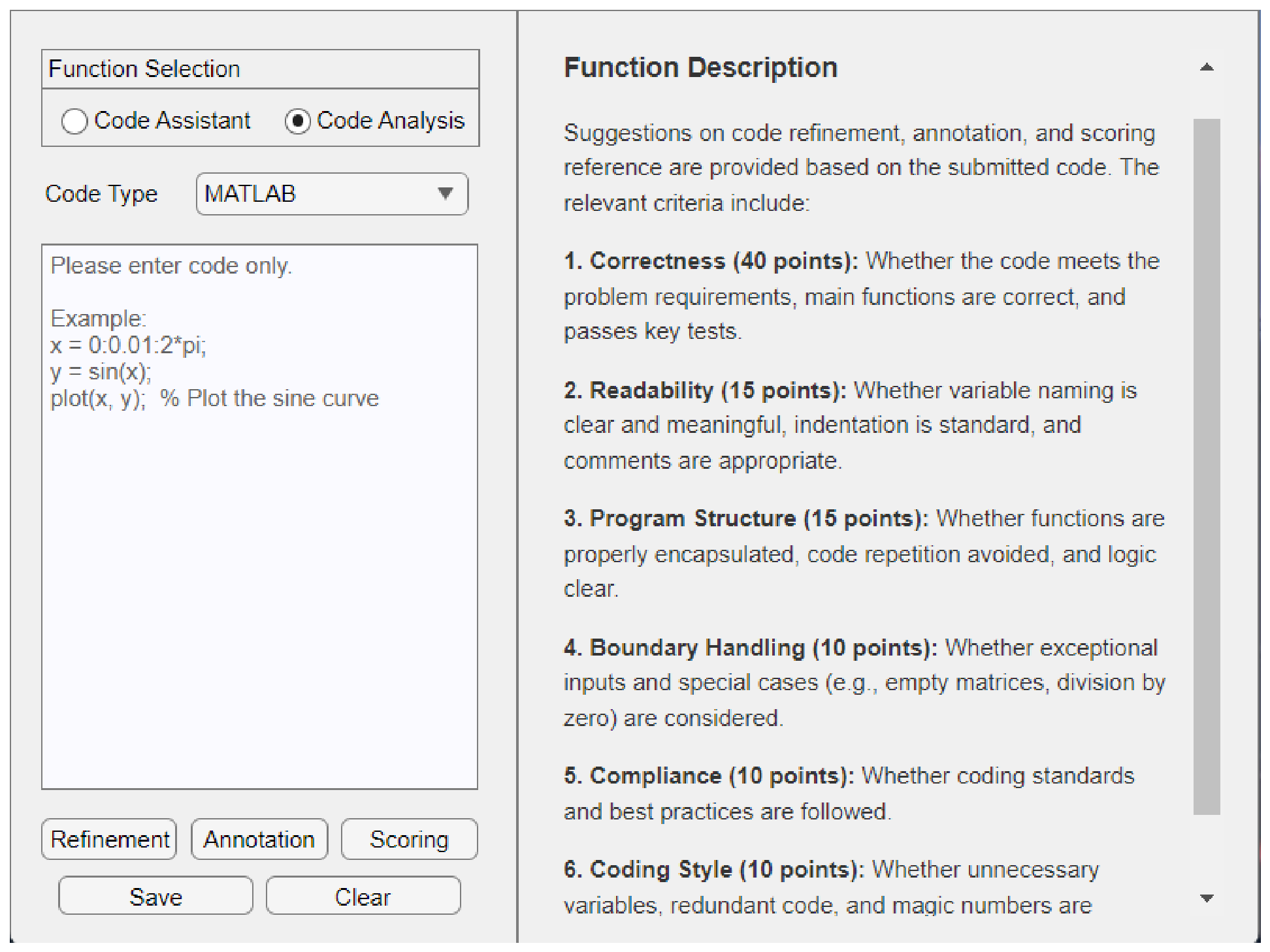Click the scrollbar up arrow
1270x952 pixels.
pyautogui.click(x=1207, y=67)
